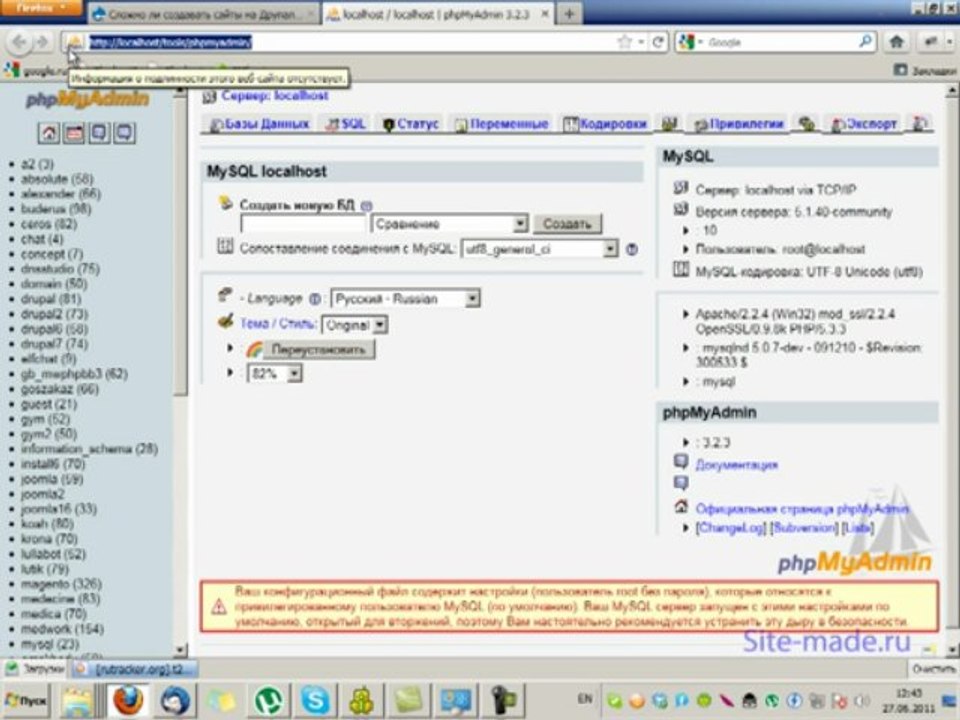Screen dimensions: 960x720
Task: Open the Статус tab
Action: coord(411,124)
